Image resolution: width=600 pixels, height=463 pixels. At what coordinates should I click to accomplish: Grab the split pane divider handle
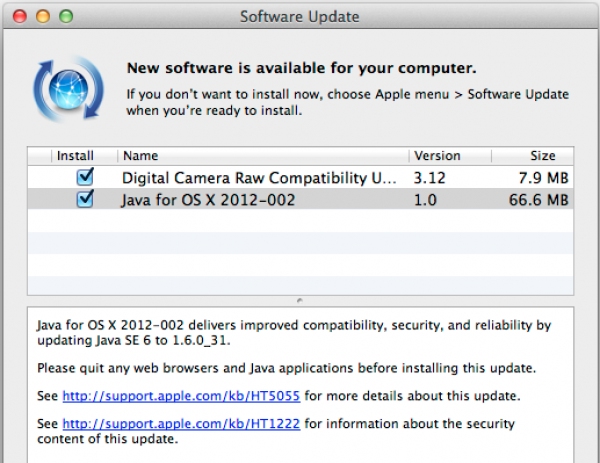coord(300,300)
